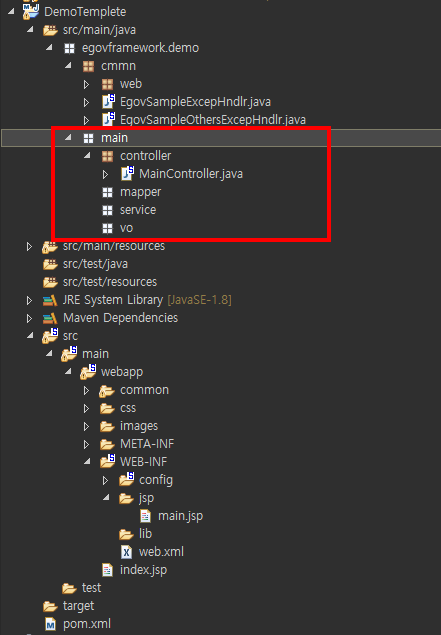Collapse the WEB-INF folder arrow
This screenshot has width=441, height=635.
pos(87,461)
